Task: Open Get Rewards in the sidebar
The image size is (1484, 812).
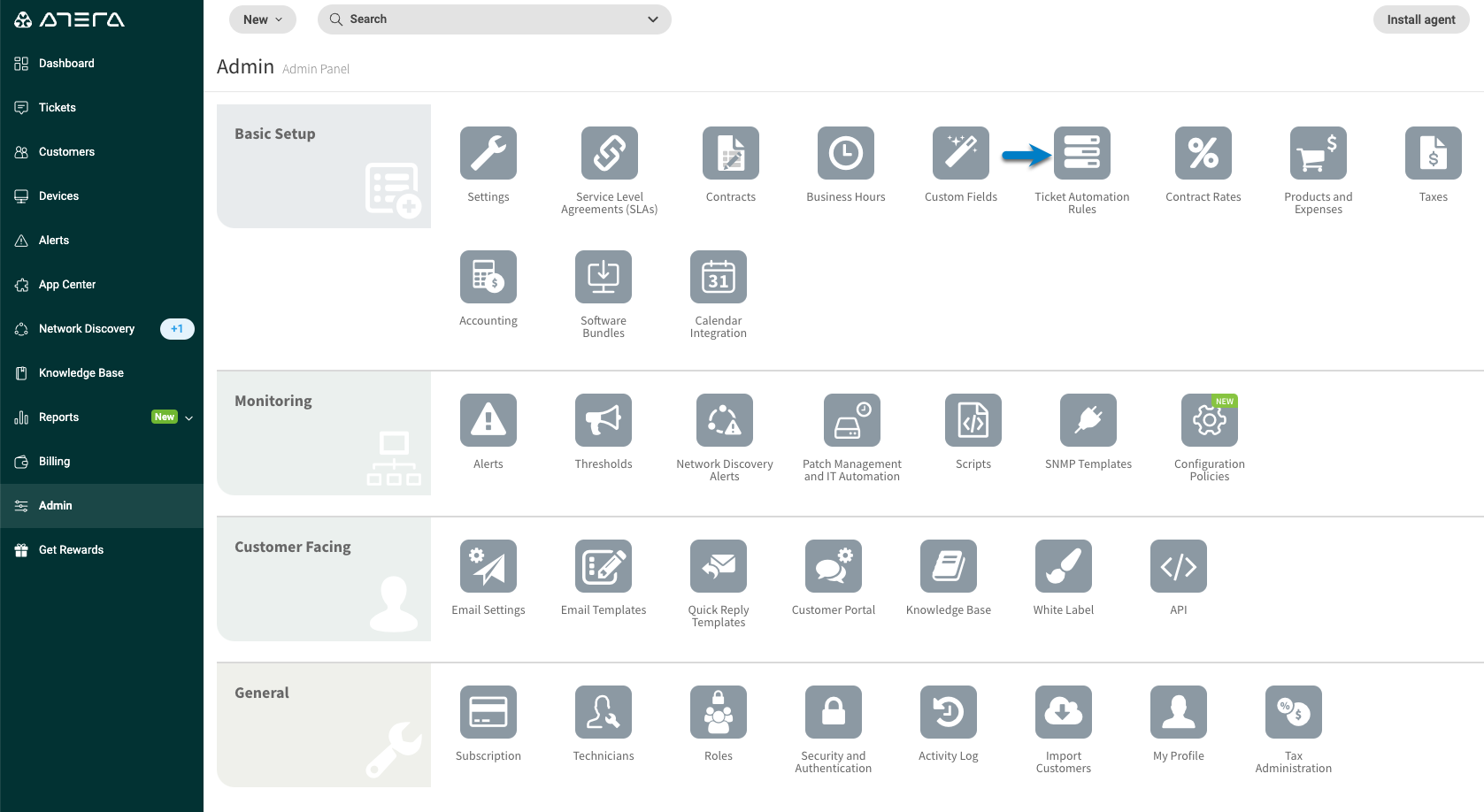Action: coord(102,550)
